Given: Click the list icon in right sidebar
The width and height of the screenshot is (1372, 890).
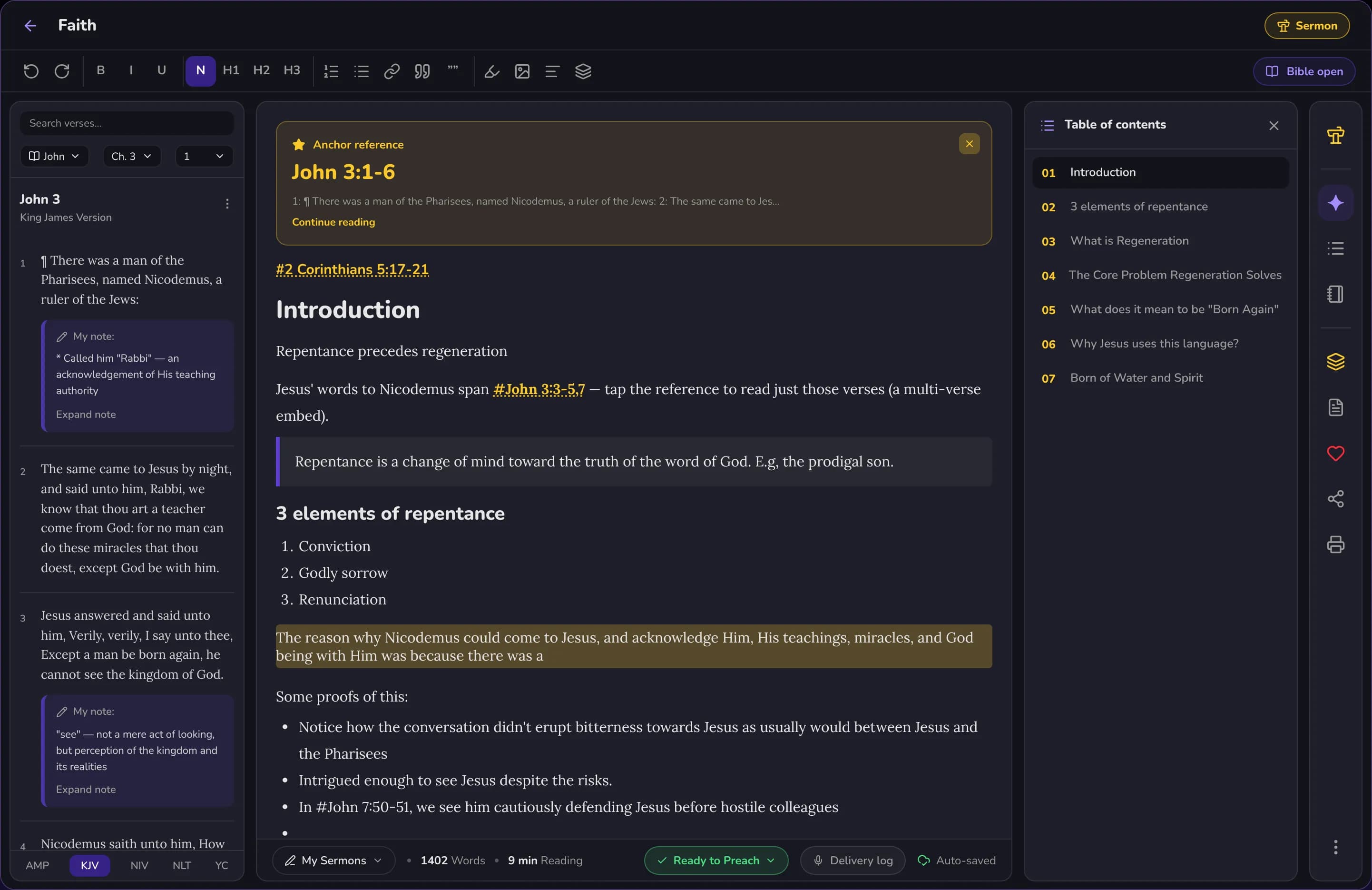Looking at the screenshot, I should point(1336,248).
